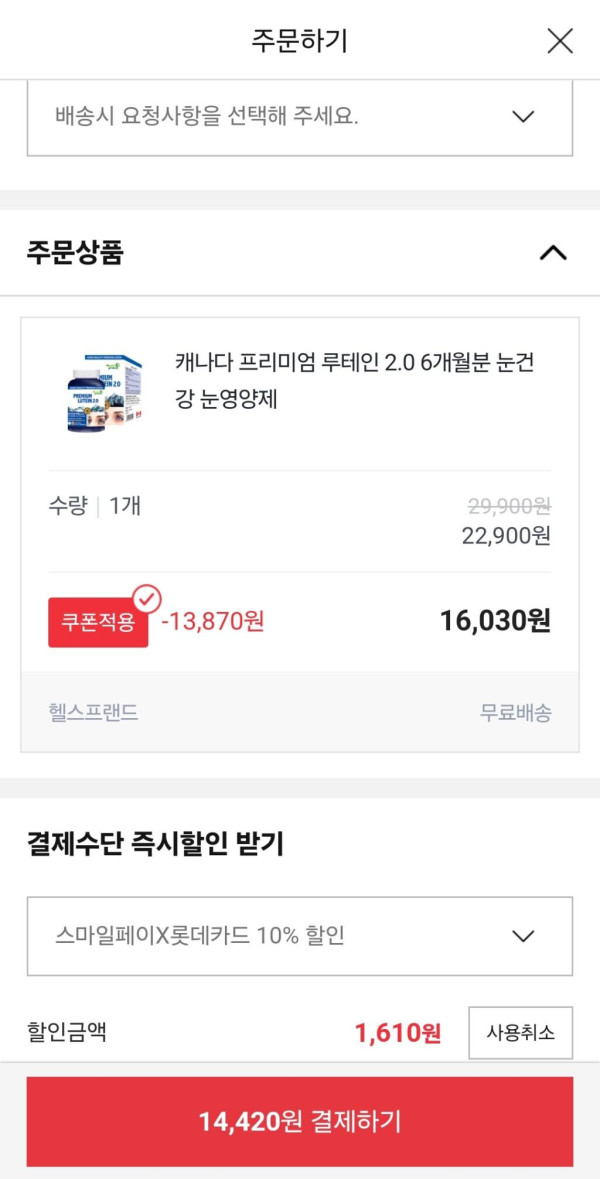
Task: Tap the bold 16,030원 final price
Action: [495, 621]
